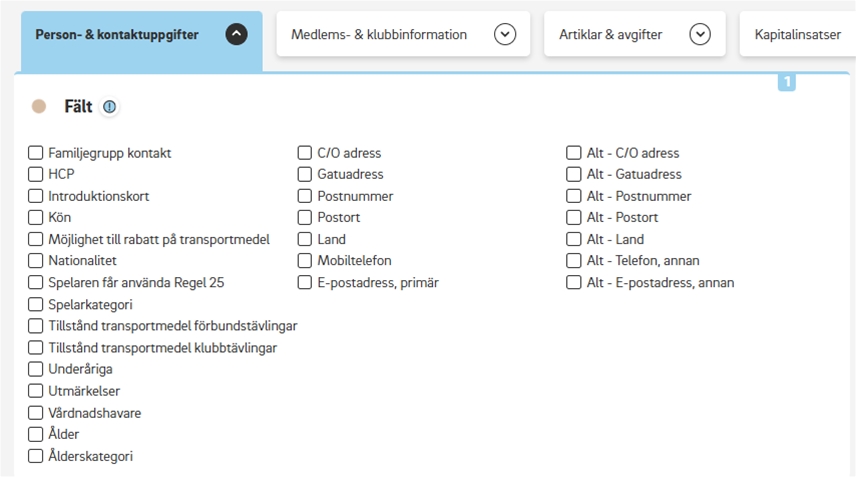Tick the HCP checkbox
856x477 pixels.
click(36, 174)
